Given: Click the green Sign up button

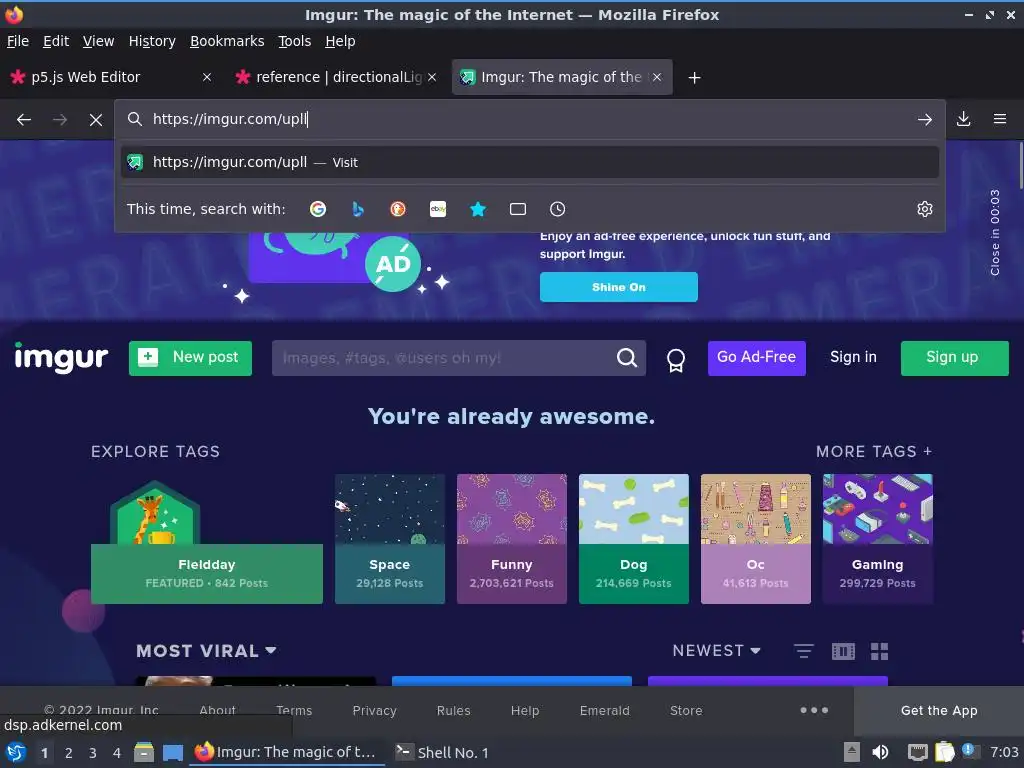Looking at the screenshot, I should click(x=954, y=358).
